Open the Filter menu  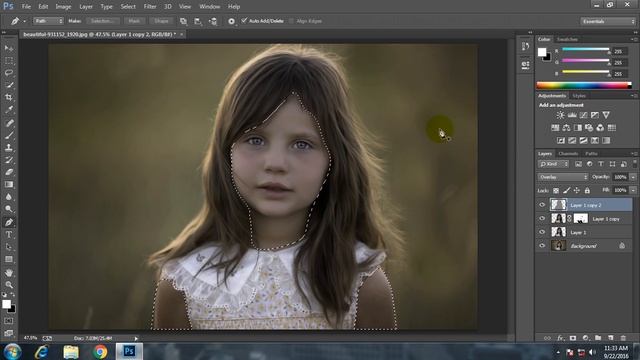tap(150, 7)
